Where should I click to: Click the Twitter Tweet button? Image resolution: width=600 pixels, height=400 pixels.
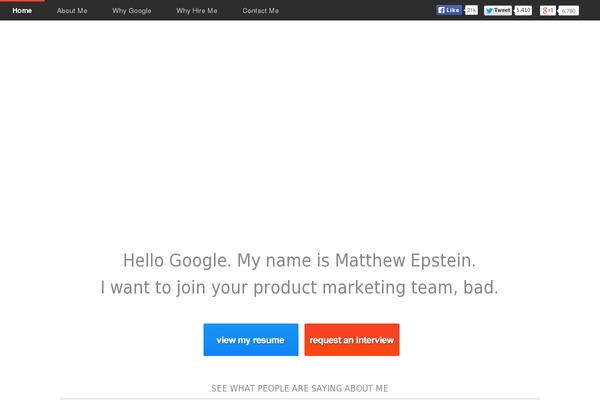pyautogui.click(x=498, y=10)
